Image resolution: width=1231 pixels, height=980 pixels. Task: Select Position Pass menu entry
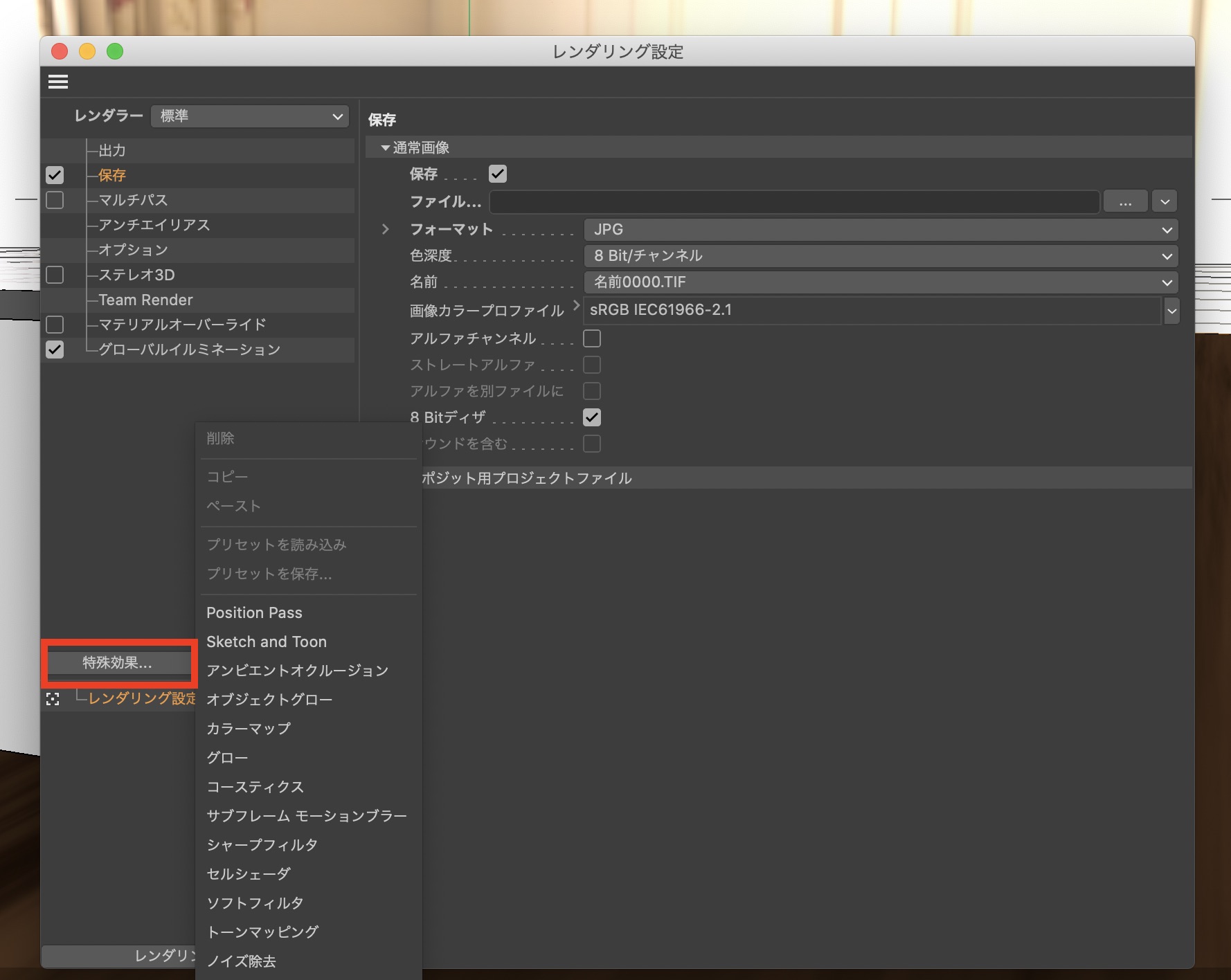tap(254, 612)
